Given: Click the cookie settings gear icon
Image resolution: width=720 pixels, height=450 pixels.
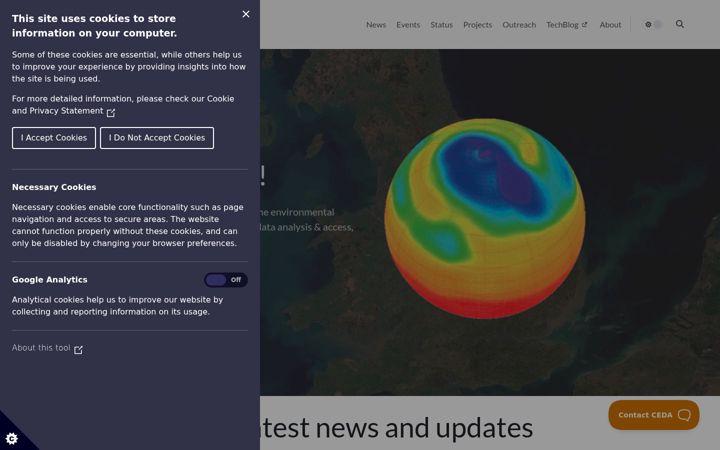Looking at the screenshot, I should [x=11, y=439].
